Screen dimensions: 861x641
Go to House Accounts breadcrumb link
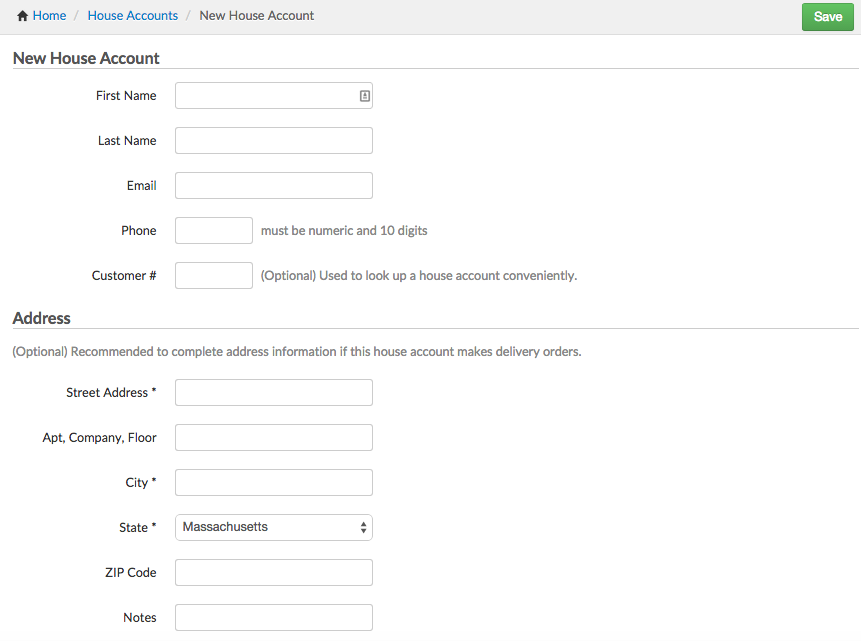tap(132, 16)
